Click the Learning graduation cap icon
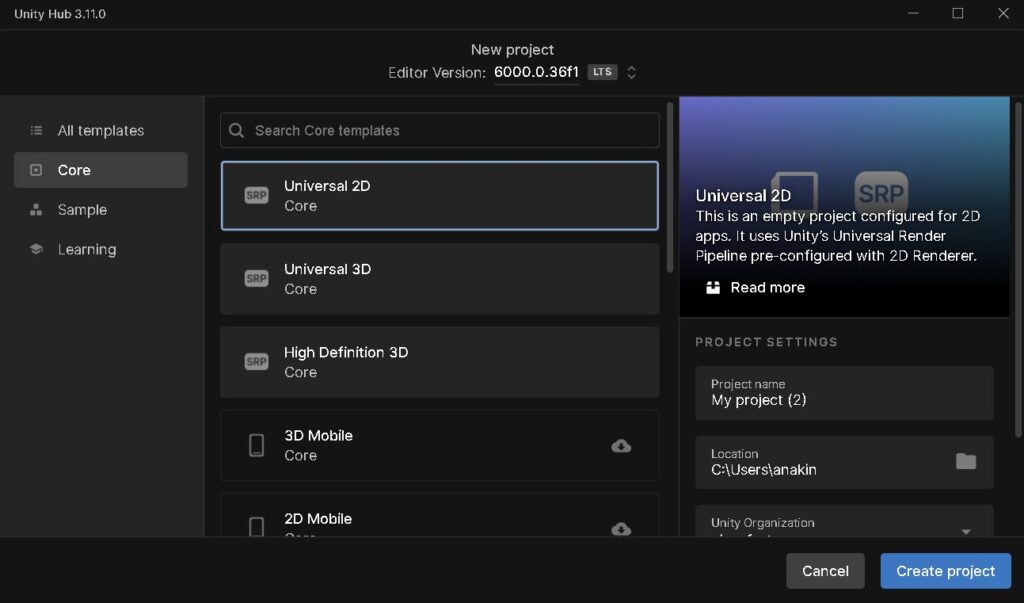The image size is (1024, 603). click(37, 249)
